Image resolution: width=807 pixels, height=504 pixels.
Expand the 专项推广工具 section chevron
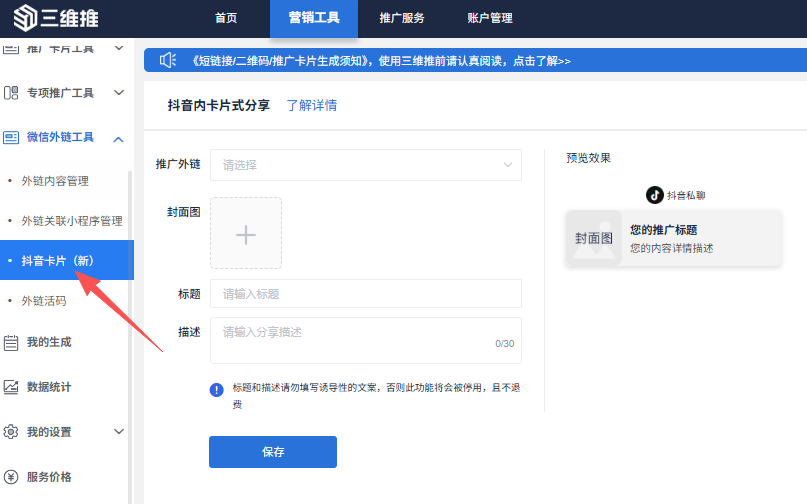coord(118,93)
